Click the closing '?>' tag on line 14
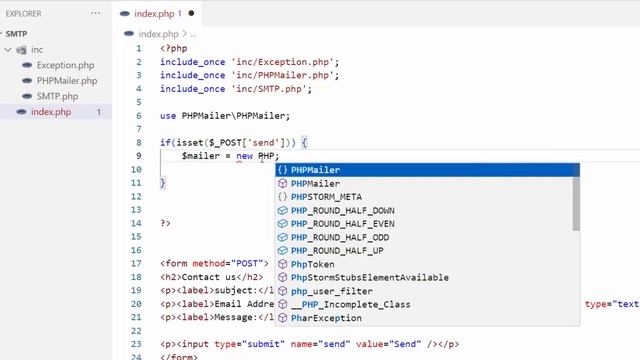The height and width of the screenshot is (360, 640). tap(165, 223)
